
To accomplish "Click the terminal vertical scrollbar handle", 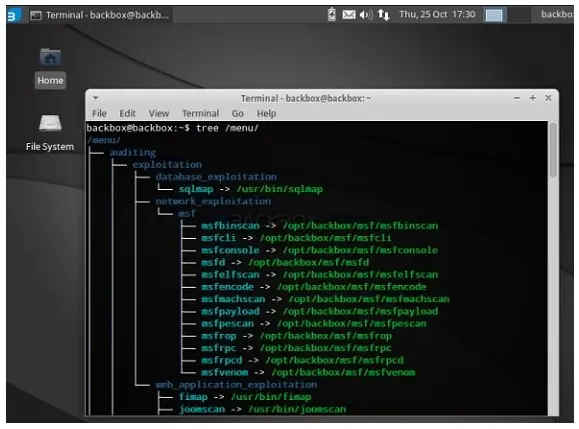I will click(553, 150).
